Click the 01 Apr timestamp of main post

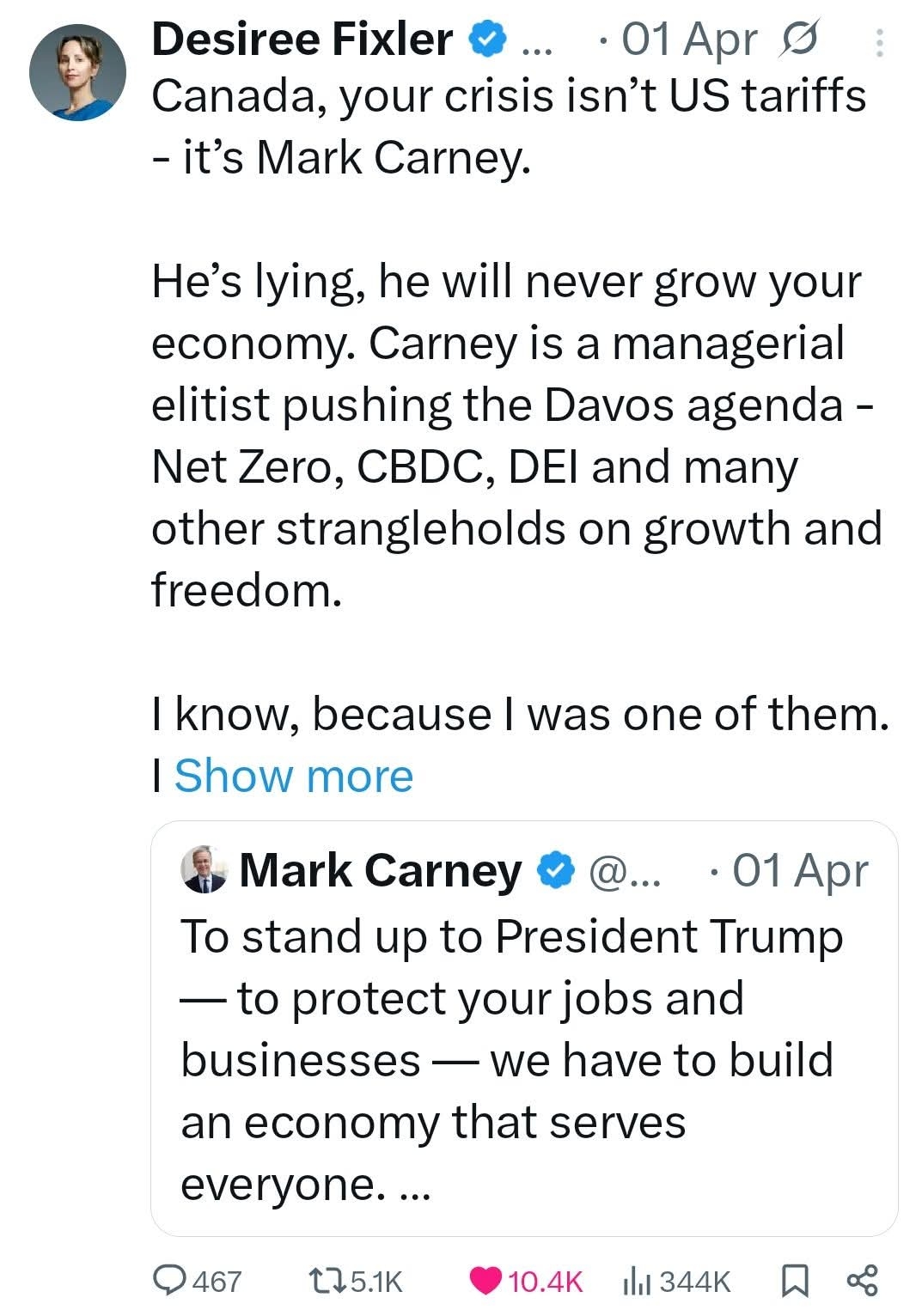[689, 40]
